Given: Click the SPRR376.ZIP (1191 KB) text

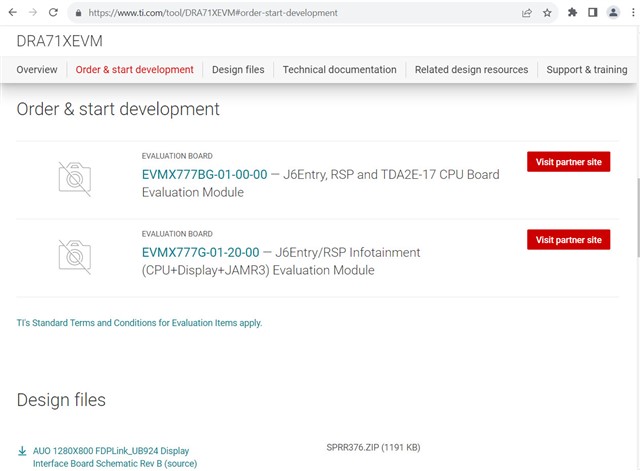Looking at the screenshot, I should [373, 448].
